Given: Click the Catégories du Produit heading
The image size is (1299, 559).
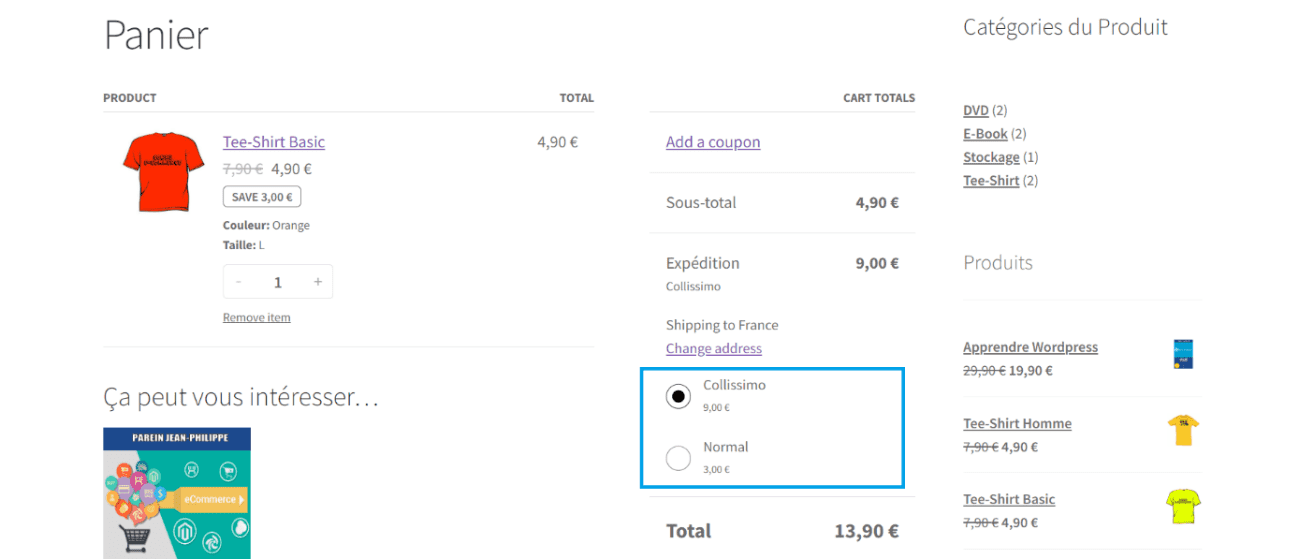Looking at the screenshot, I should point(1065,27).
